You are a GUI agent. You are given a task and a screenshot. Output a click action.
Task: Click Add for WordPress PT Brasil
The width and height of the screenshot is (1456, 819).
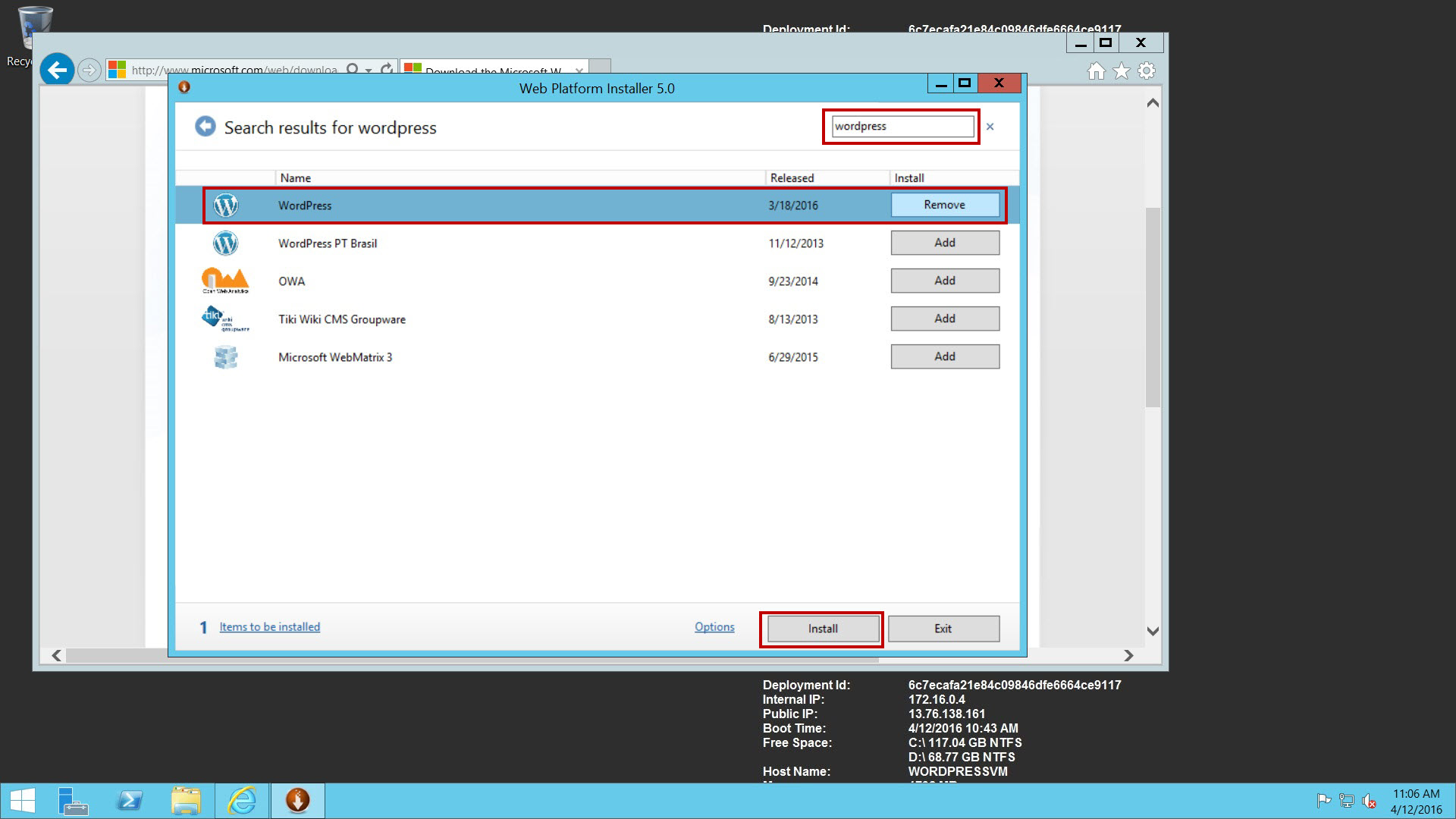(x=945, y=243)
